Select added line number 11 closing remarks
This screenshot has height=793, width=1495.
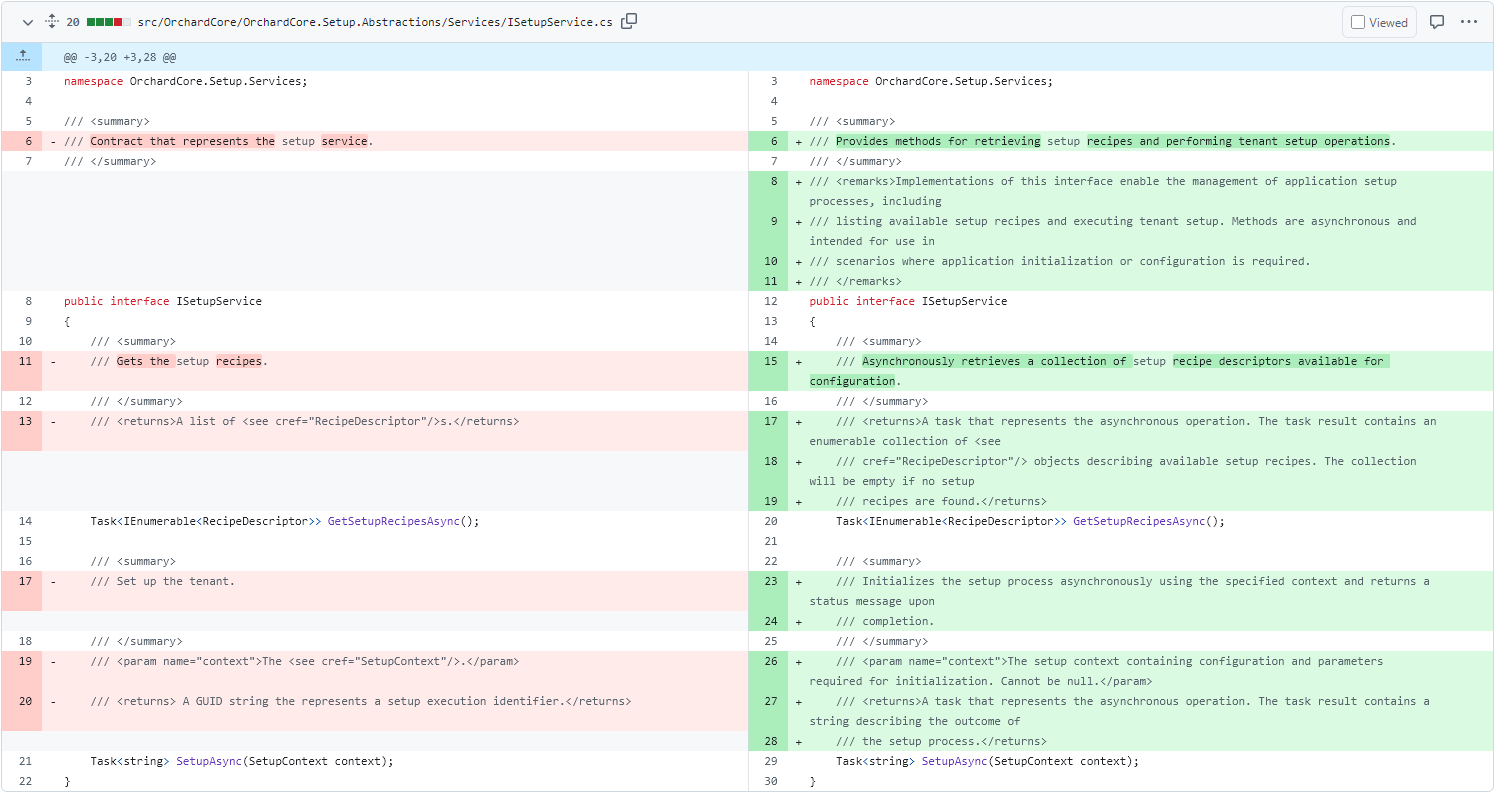pos(768,281)
